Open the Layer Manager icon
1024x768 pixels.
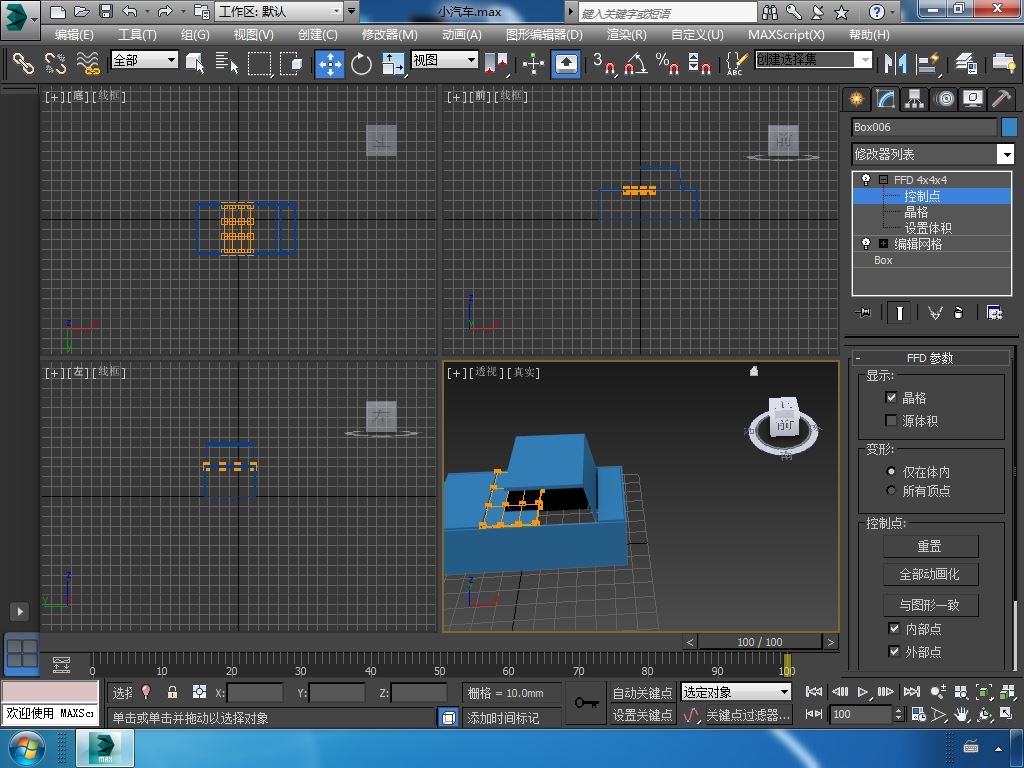[965, 63]
